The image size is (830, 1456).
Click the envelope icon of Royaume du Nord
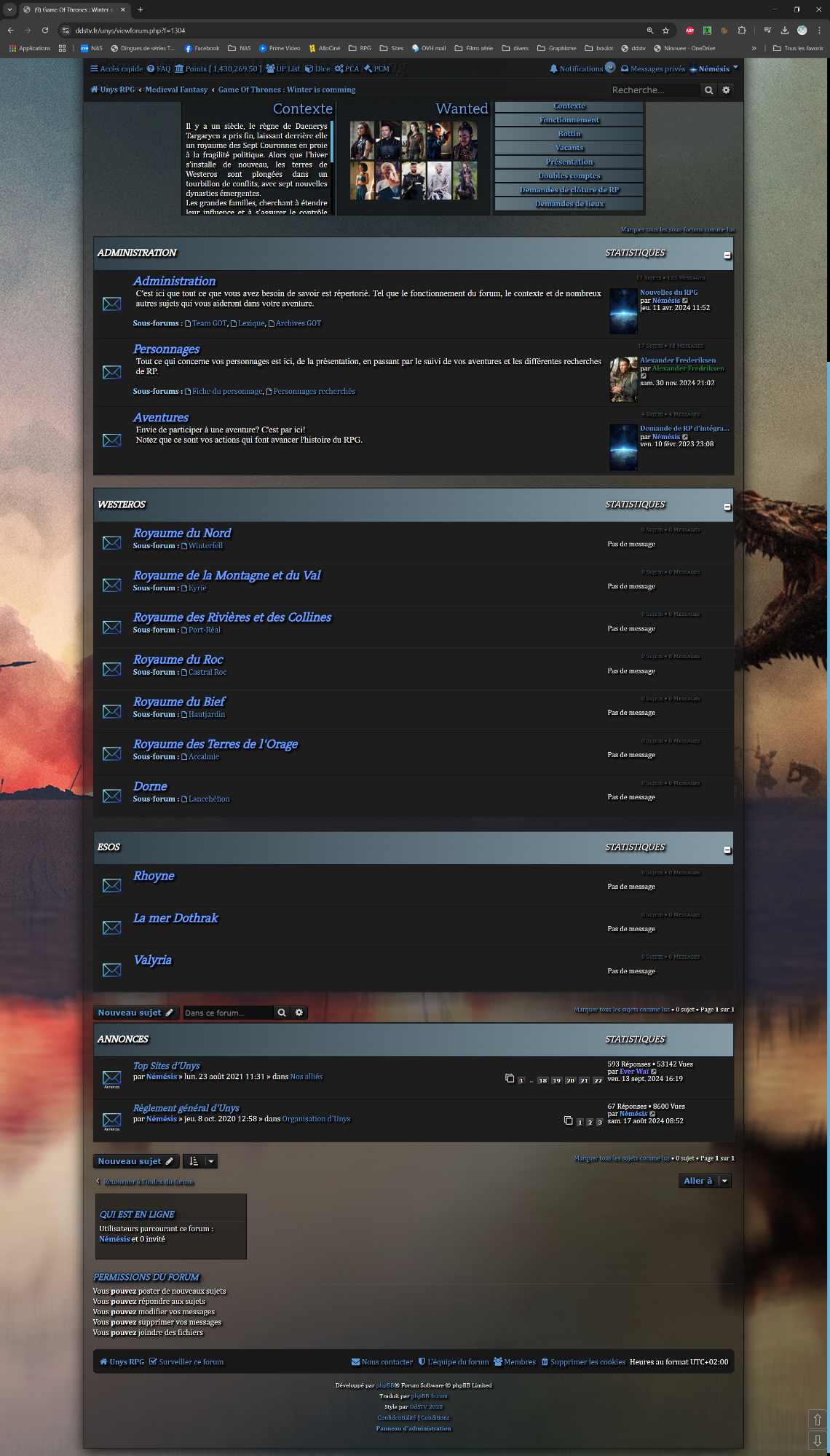click(x=112, y=542)
